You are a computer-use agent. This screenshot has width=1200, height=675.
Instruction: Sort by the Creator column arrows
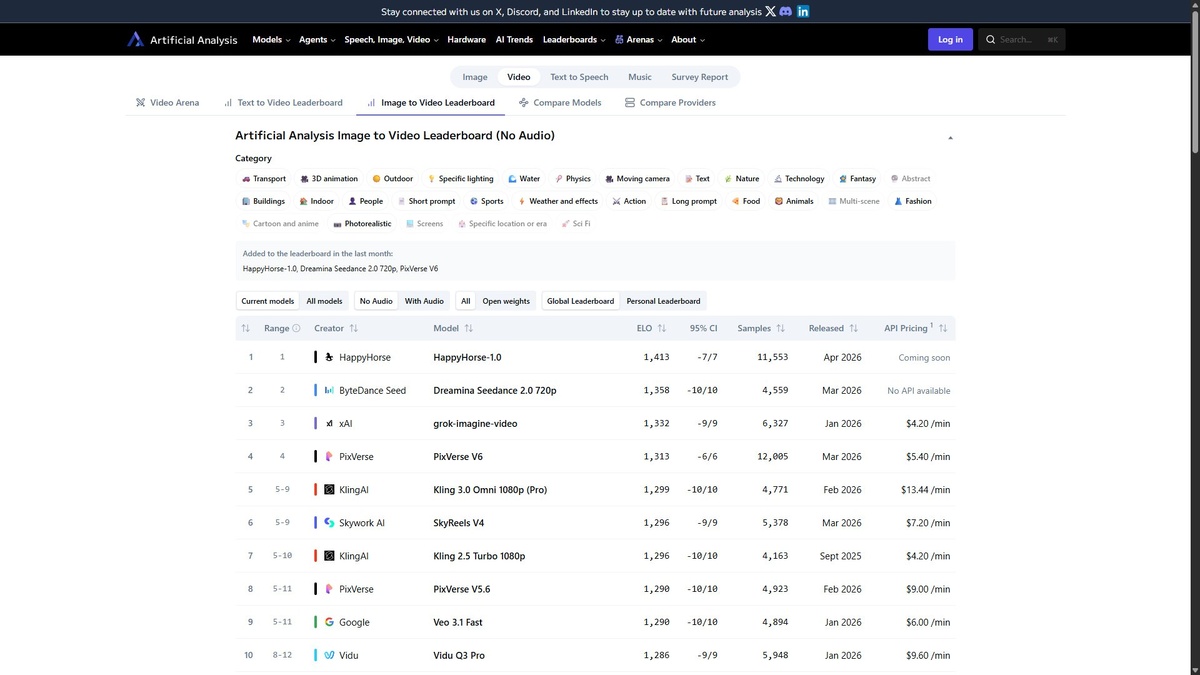click(x=354, y=328)
